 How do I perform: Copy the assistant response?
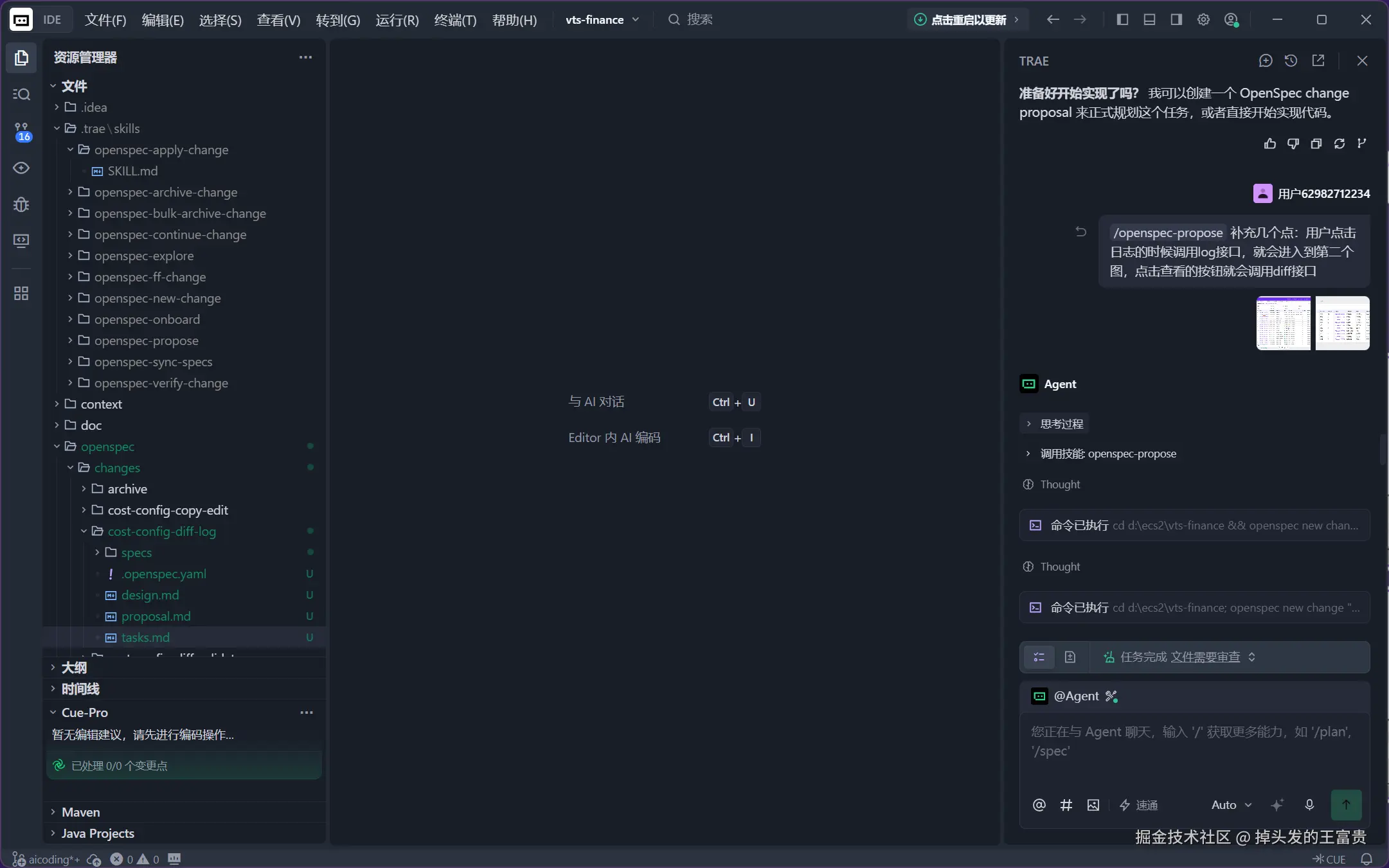click(1316, 143)
